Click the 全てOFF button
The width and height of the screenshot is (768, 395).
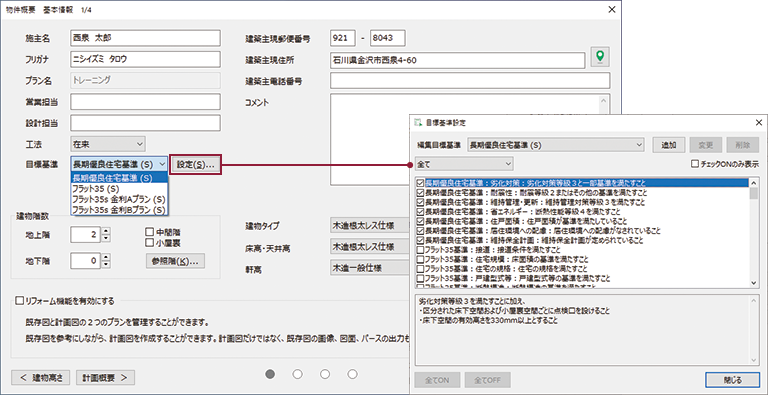(x=487, y=379)
